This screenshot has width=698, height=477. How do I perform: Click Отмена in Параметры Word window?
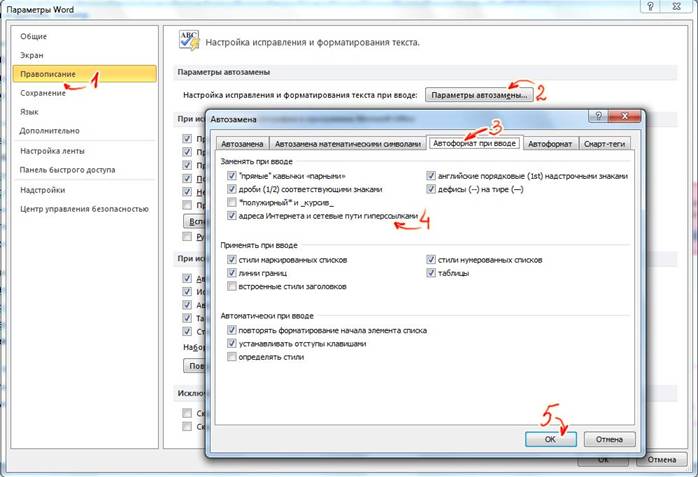tap(661, 460)
